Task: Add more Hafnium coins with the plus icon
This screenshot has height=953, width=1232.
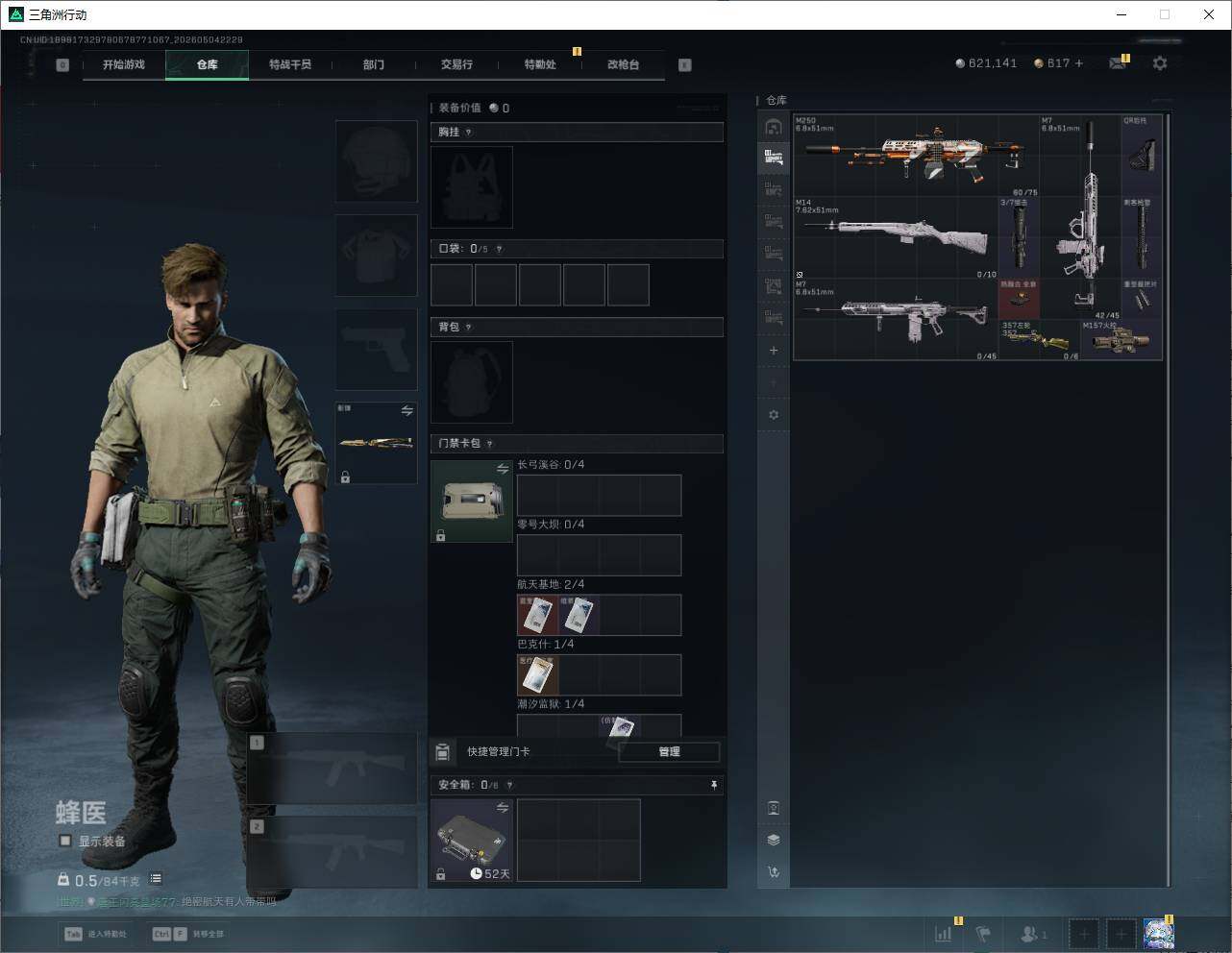Action: pos(1078,63)
